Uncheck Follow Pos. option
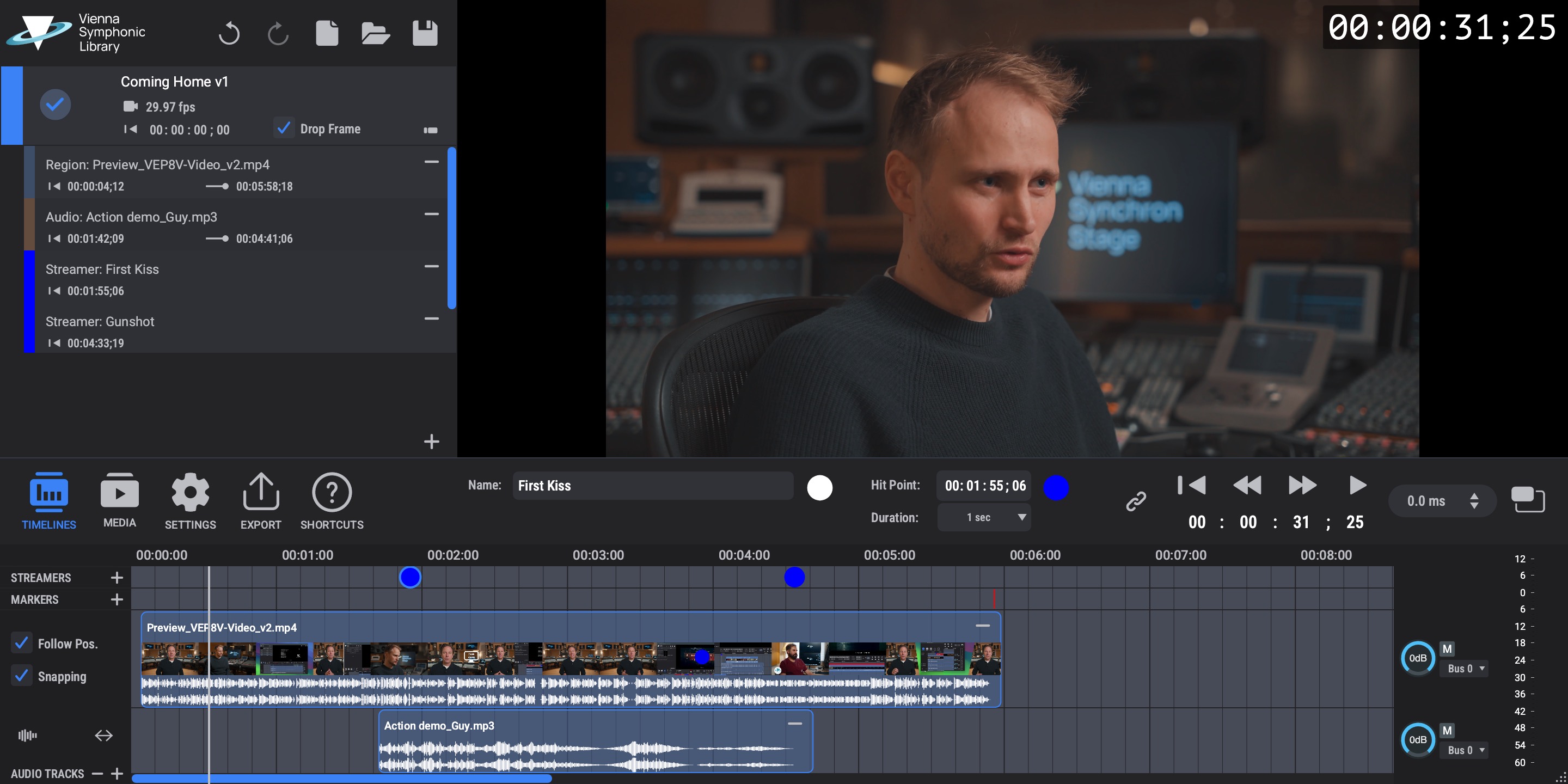This screenshot has width=1568, height=784. click(22, 643)
